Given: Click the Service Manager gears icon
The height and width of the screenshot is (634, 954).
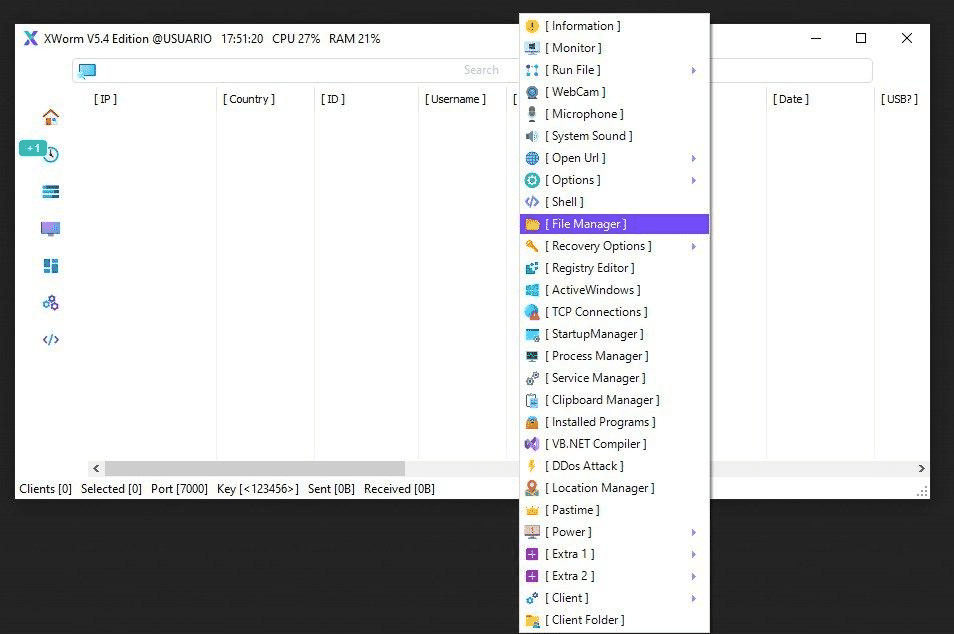Looking at the screenshot, I should pos(532,378).
